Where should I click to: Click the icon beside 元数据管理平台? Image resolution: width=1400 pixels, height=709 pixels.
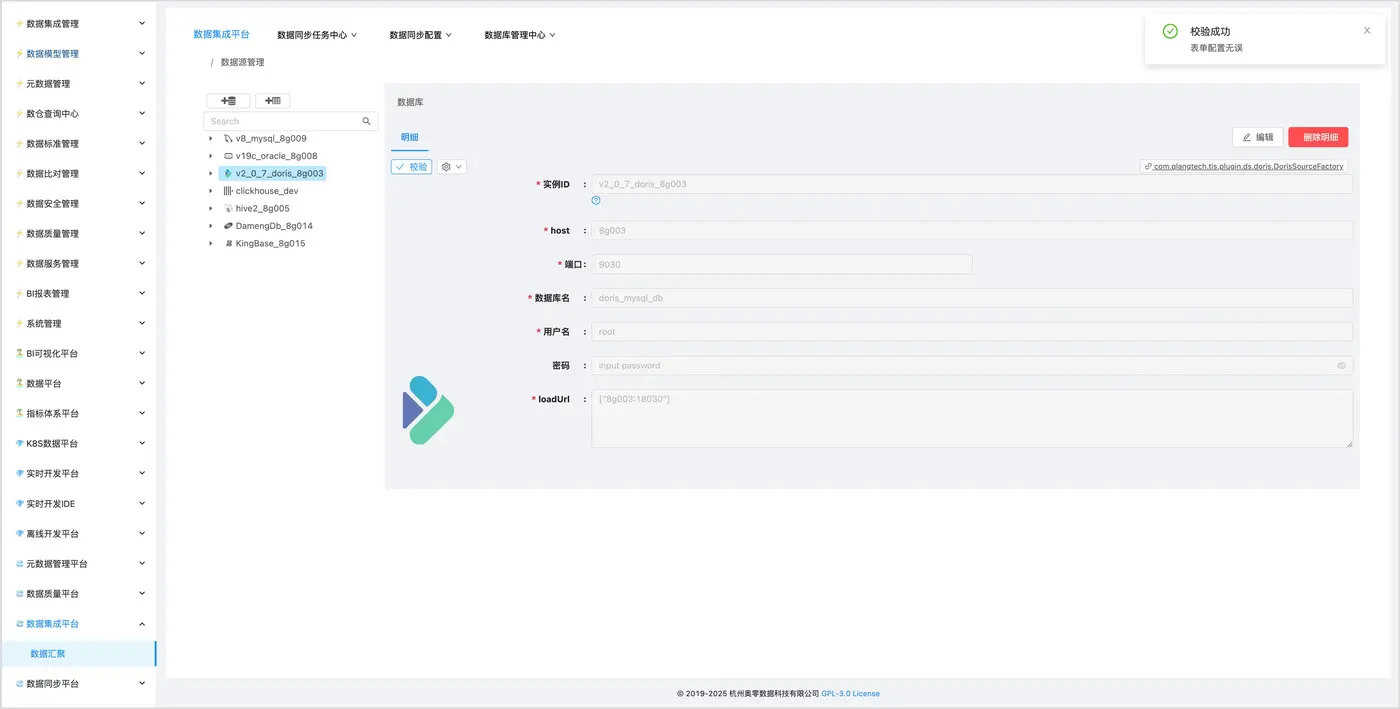tap(19, 563)
